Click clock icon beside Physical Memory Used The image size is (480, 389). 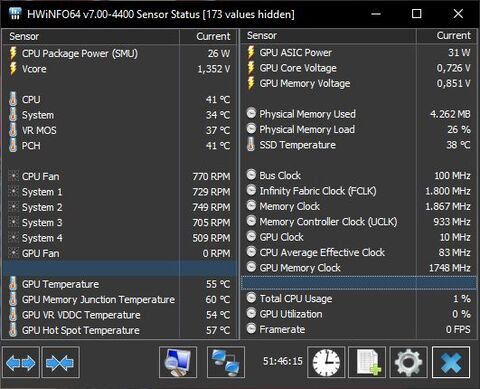(251, 113)
